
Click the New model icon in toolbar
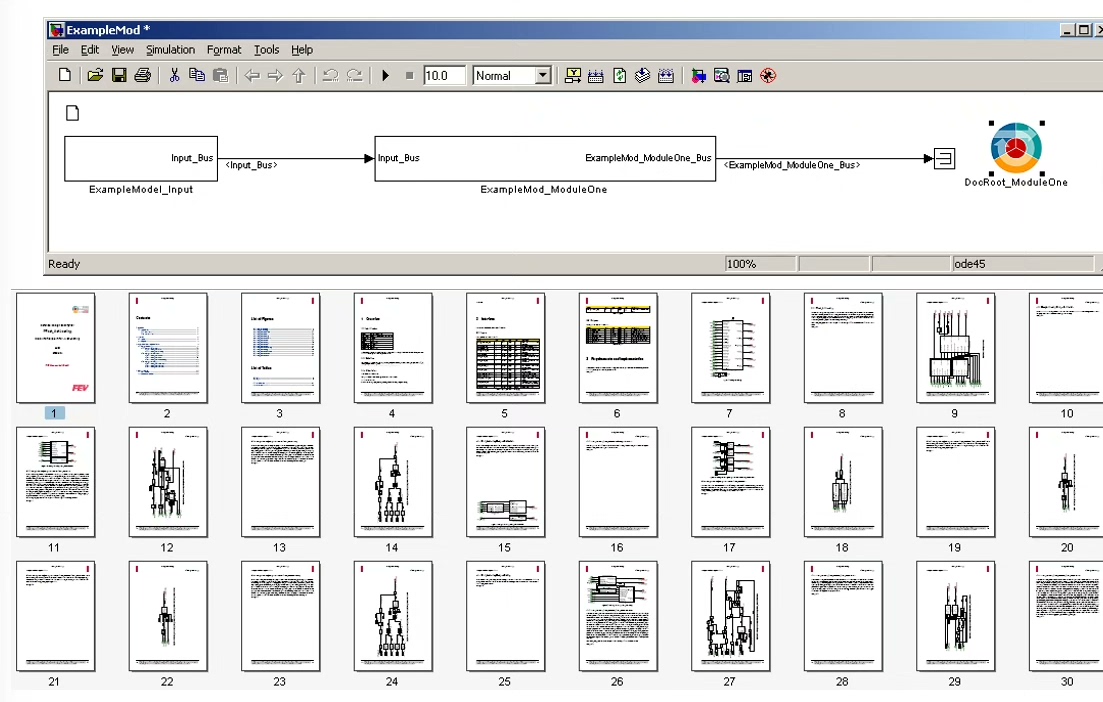(65, 75)
